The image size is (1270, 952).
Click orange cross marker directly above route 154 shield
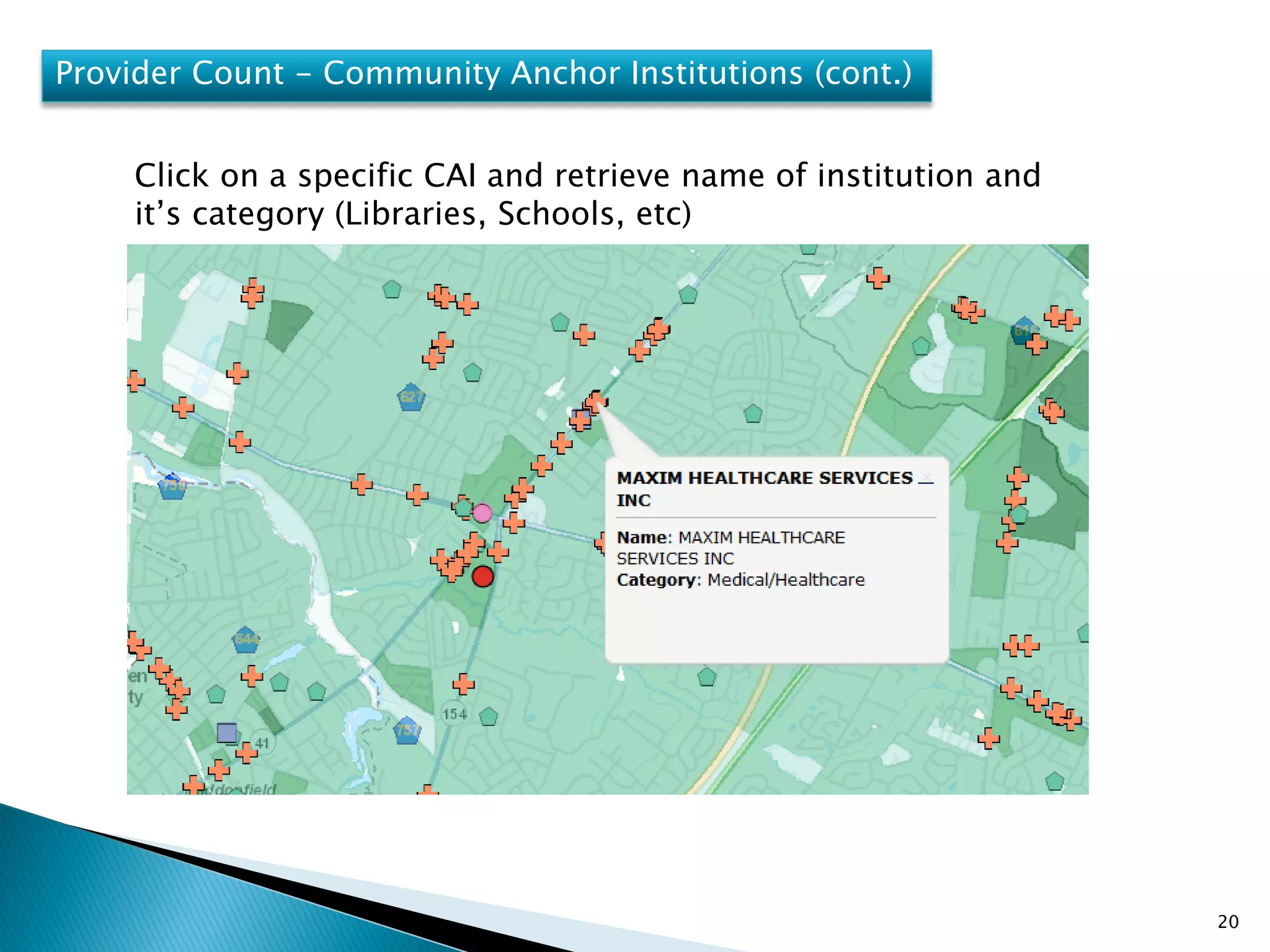[x=463, y=684]
